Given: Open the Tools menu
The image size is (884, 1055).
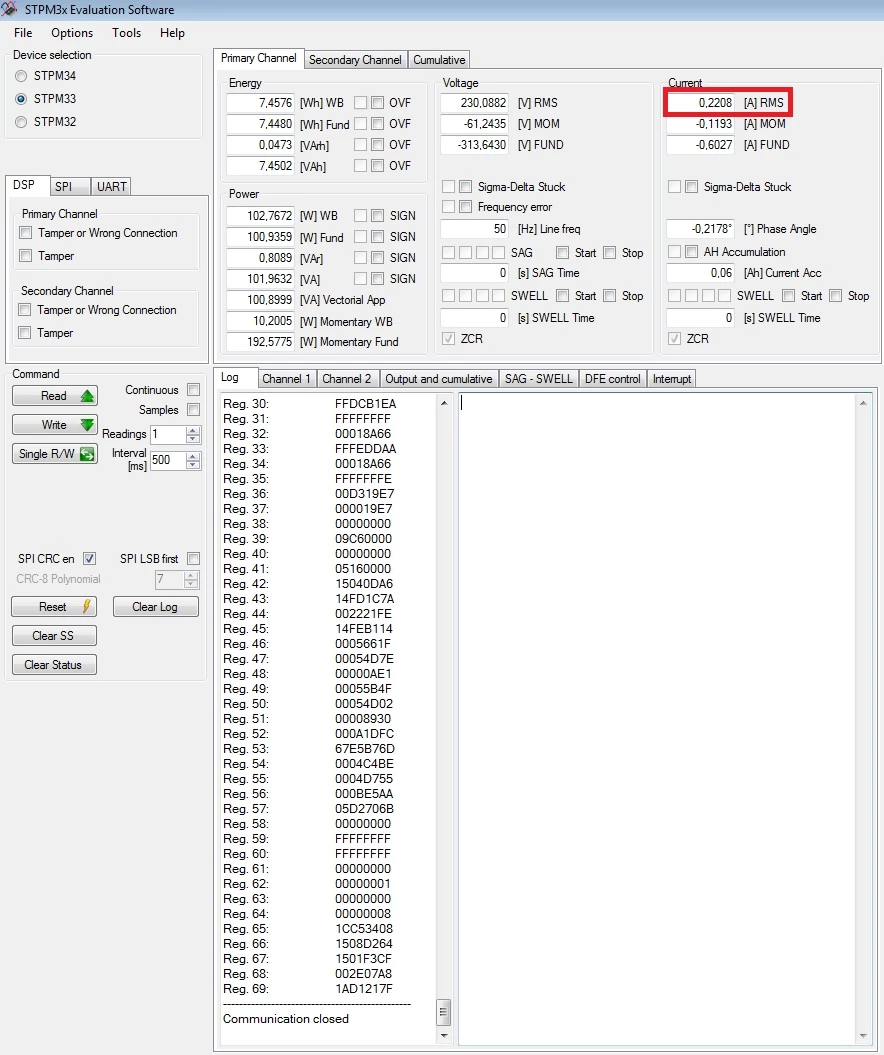Looking at the screenshot, I should 126,33.
